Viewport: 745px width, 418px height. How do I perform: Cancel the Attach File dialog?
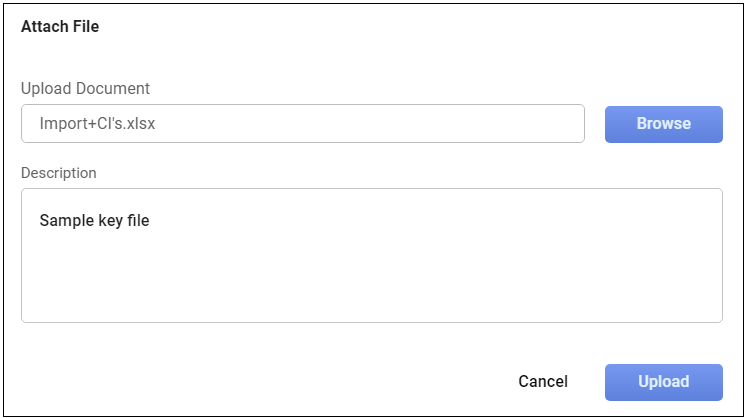543,381
